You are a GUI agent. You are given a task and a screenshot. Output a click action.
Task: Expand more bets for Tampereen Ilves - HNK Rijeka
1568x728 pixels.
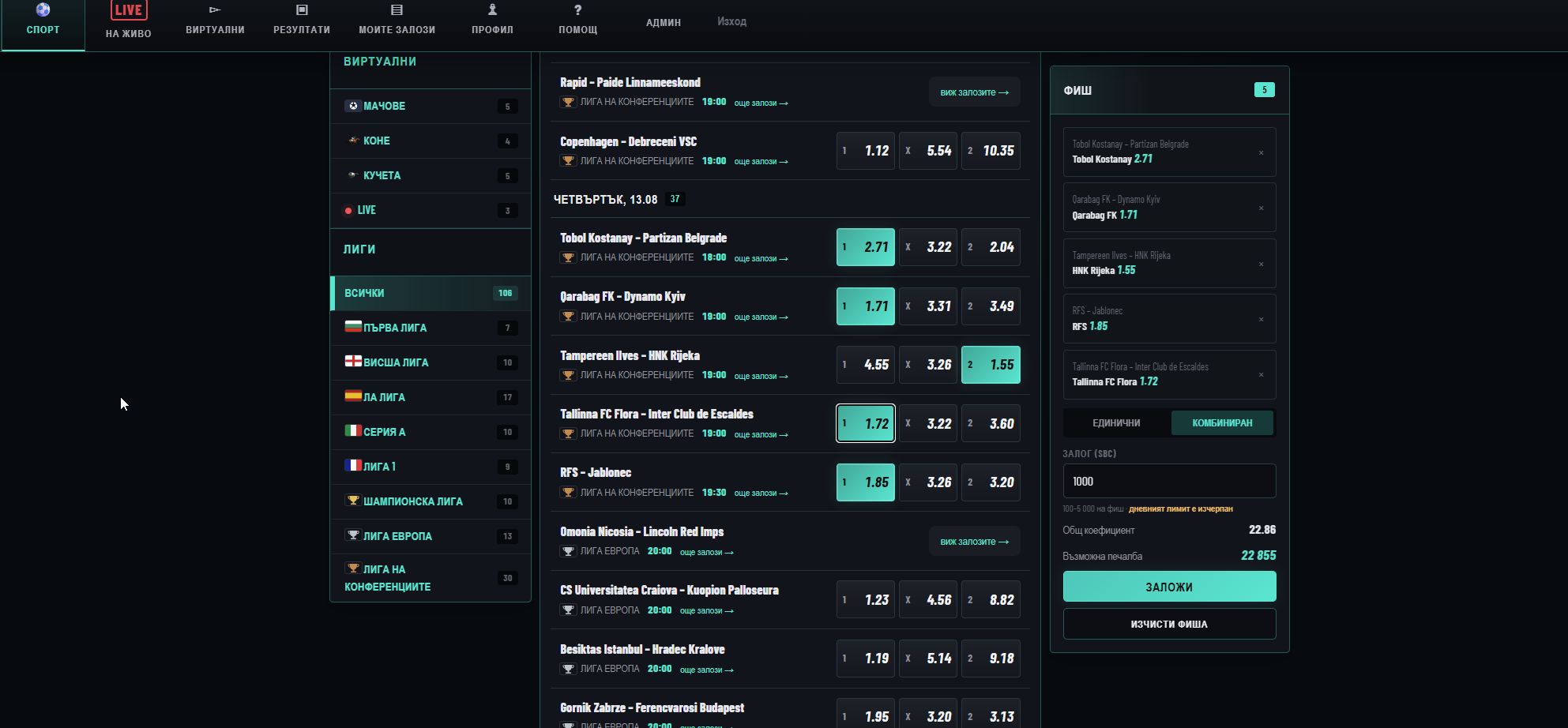click(761, 377)
